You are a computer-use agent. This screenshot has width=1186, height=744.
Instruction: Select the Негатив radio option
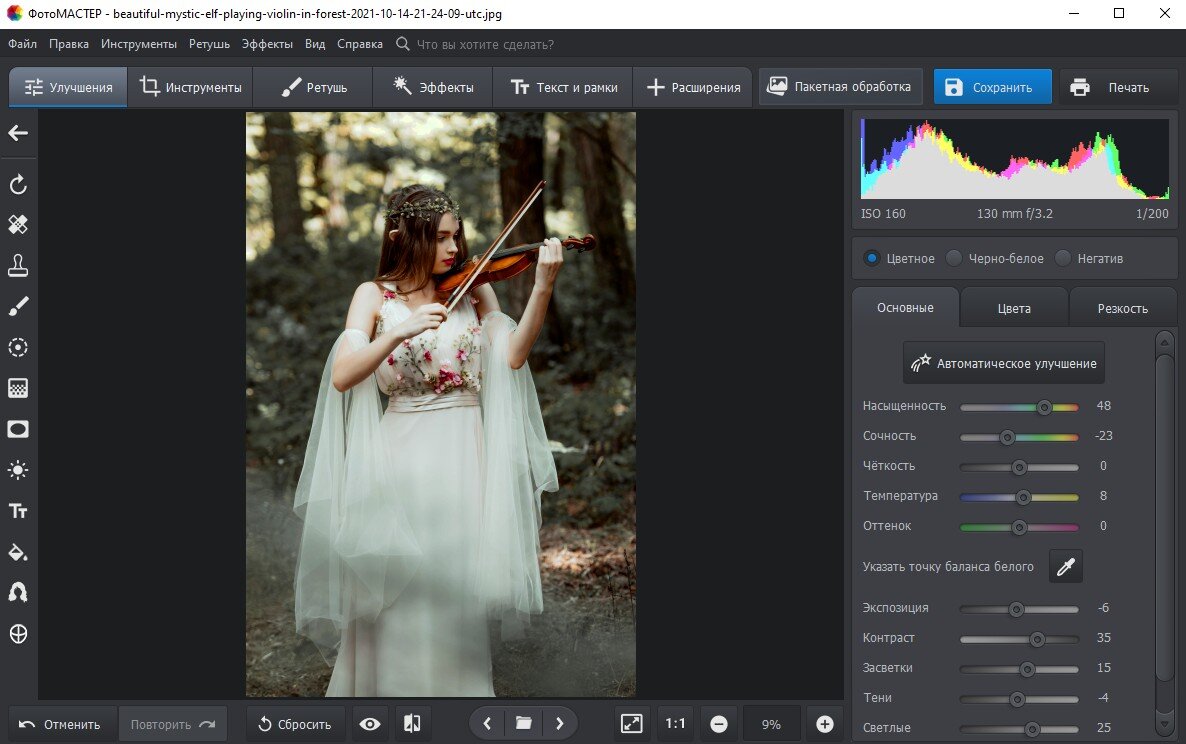[1063, 259]
